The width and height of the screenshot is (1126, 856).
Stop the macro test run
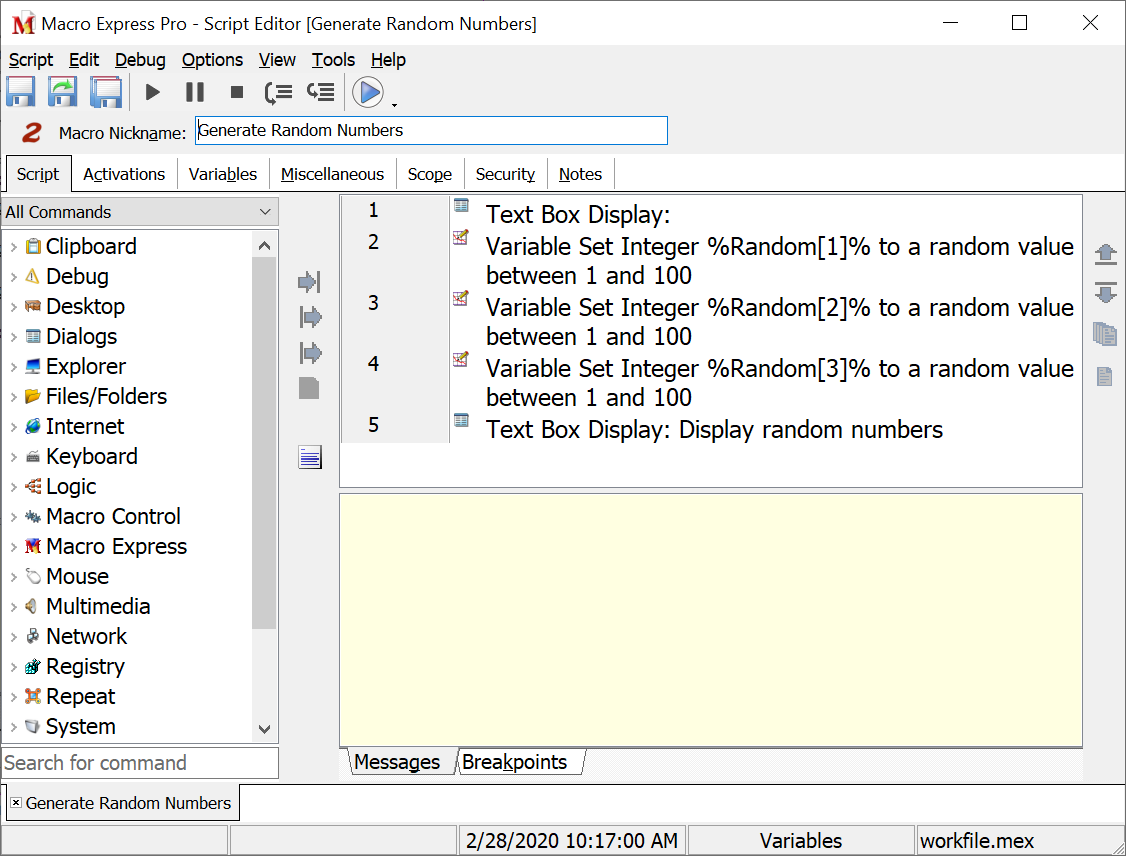point(236,93)
